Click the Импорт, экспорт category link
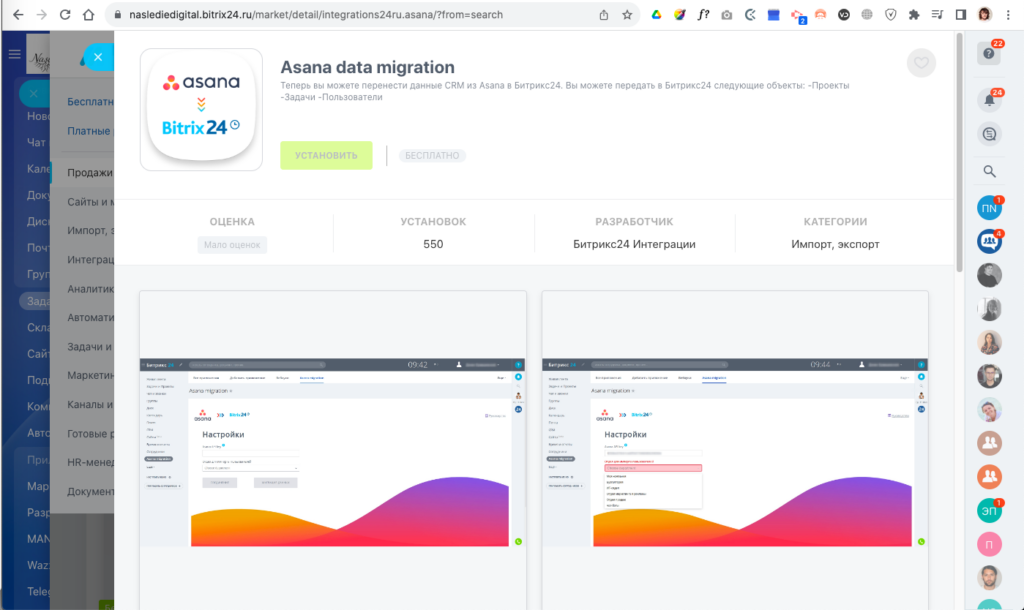 [835, 244]
